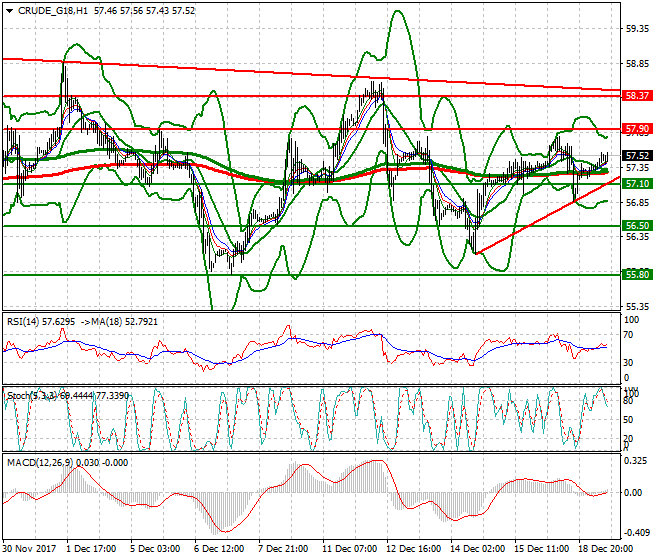Click the triangle arrow beside CRUDE_G18,H1
Viewport: 660px width, 560px height.
pos(9,10)
